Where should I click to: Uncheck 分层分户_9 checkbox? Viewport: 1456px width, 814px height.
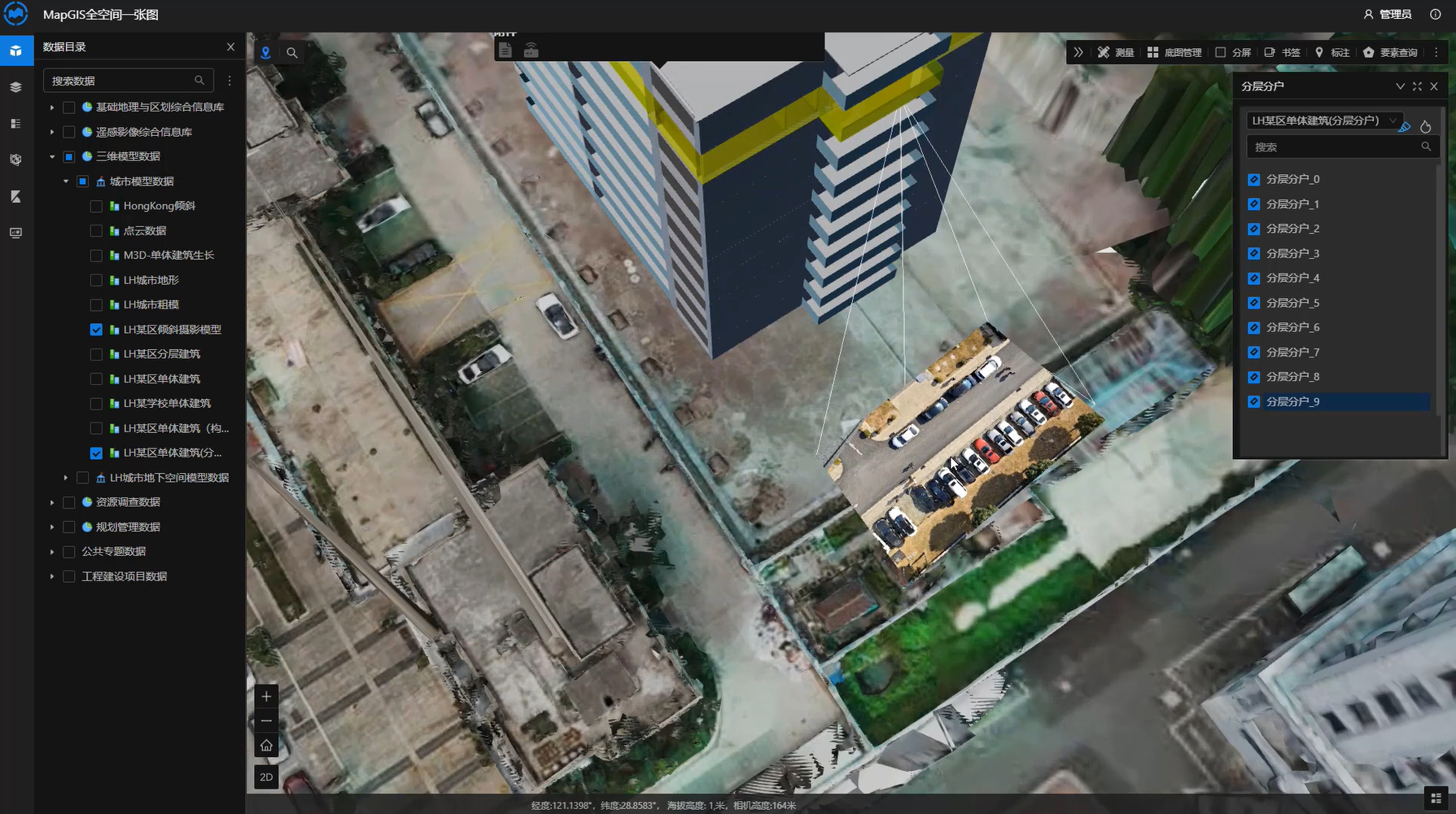(1254, 401)
